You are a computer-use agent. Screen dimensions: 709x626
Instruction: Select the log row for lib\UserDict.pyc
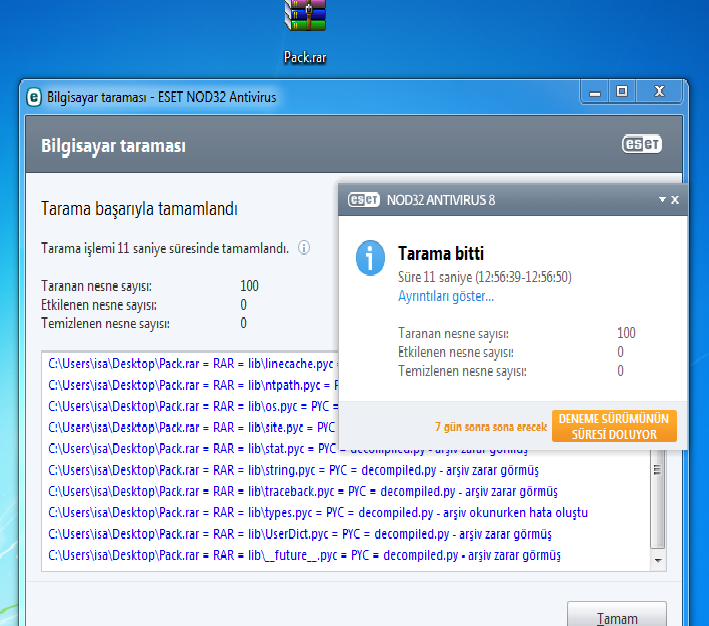point(300,534)
